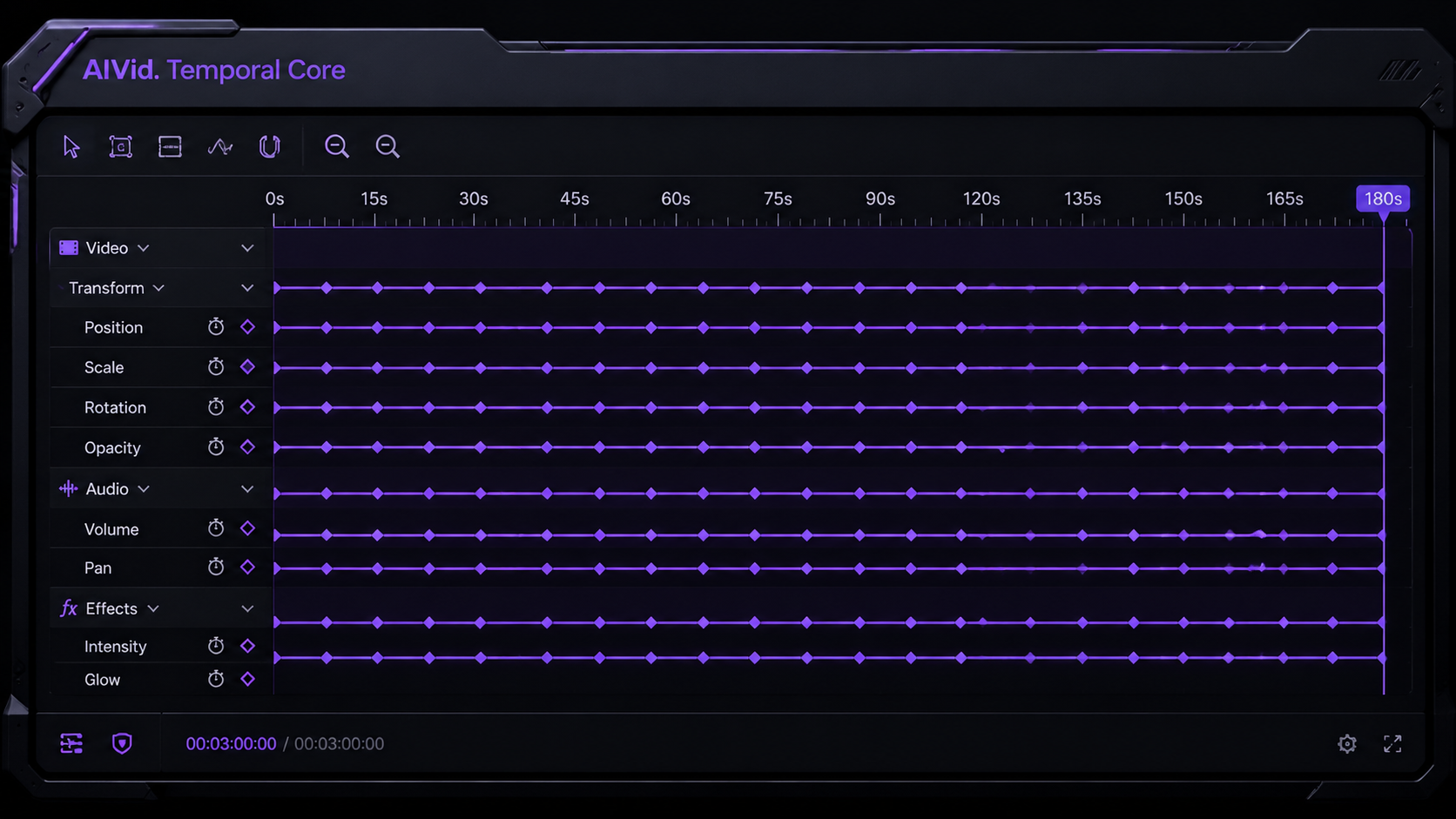Toggle the Rotation stopwatch animation
1456x819 pixels.
[x=216, y=407]
